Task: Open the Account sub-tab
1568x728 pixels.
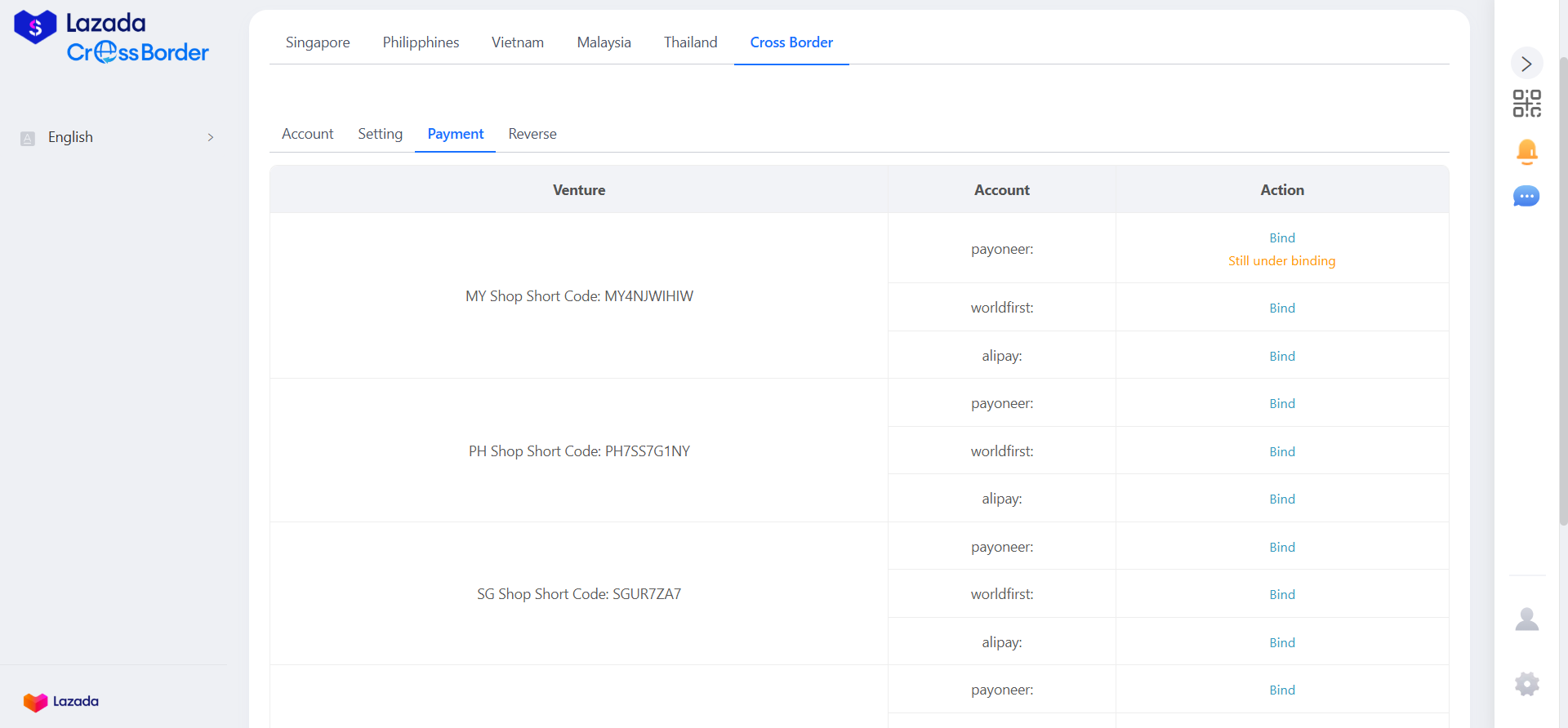Action: click(307, 134)
